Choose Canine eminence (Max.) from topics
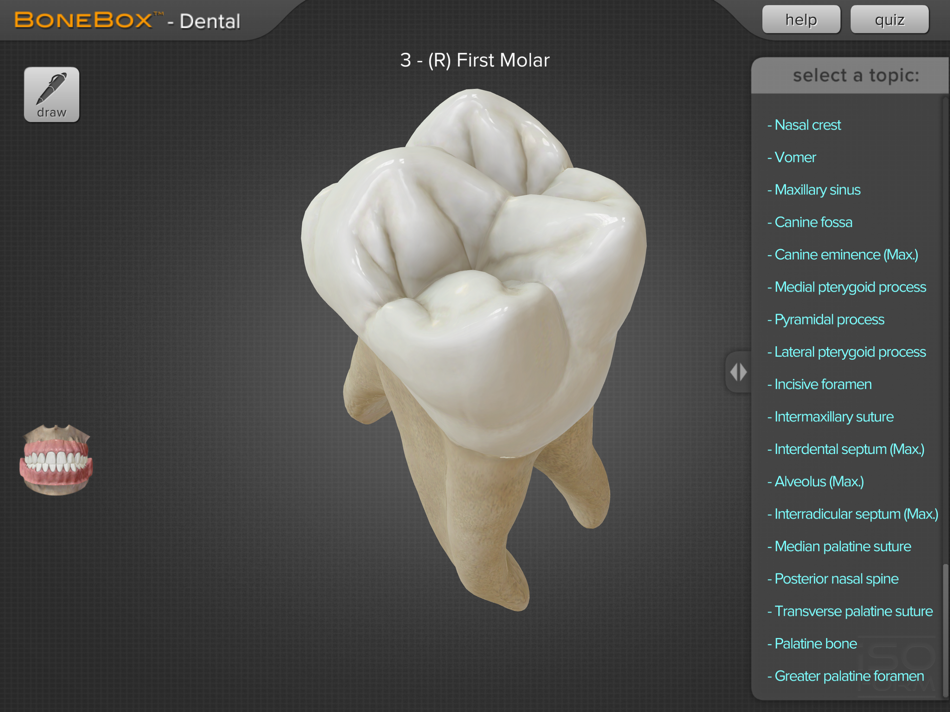 (845, 254)
